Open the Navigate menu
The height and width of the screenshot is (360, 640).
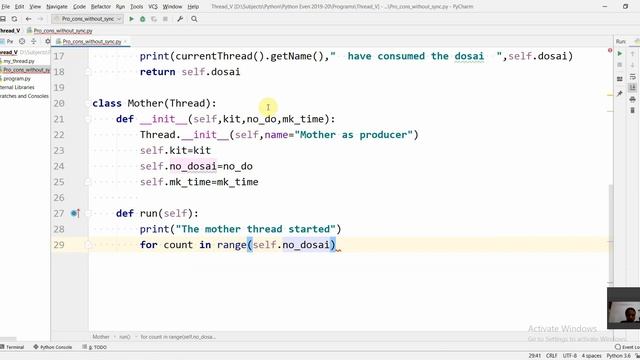click(57, 7)
